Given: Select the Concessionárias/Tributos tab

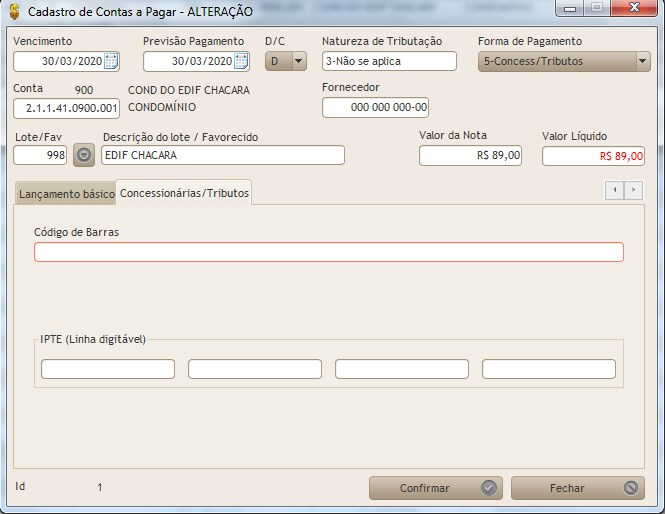Looking at the screenshot, I should click(x=184, y=192).
